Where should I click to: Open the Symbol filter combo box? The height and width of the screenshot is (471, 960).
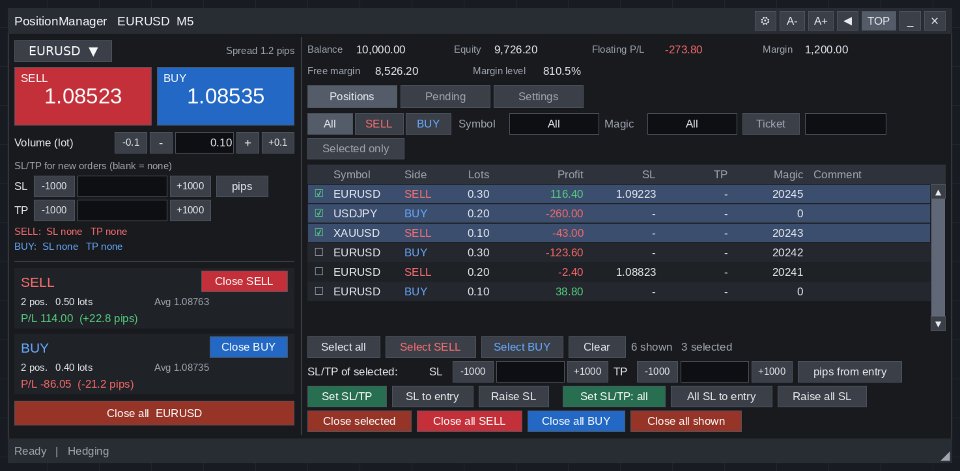pos(553,124)
